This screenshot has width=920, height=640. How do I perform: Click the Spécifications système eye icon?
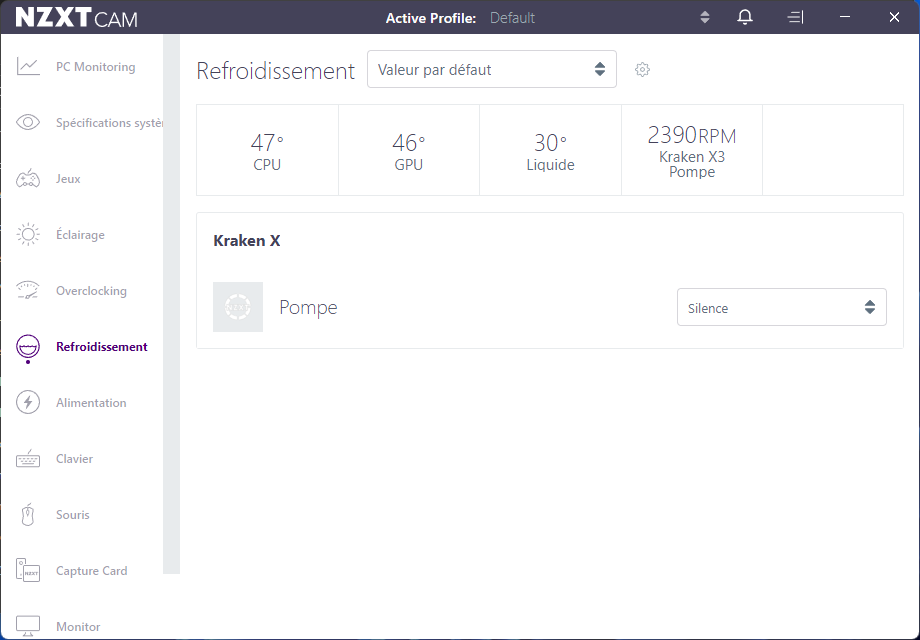(28, 123)
